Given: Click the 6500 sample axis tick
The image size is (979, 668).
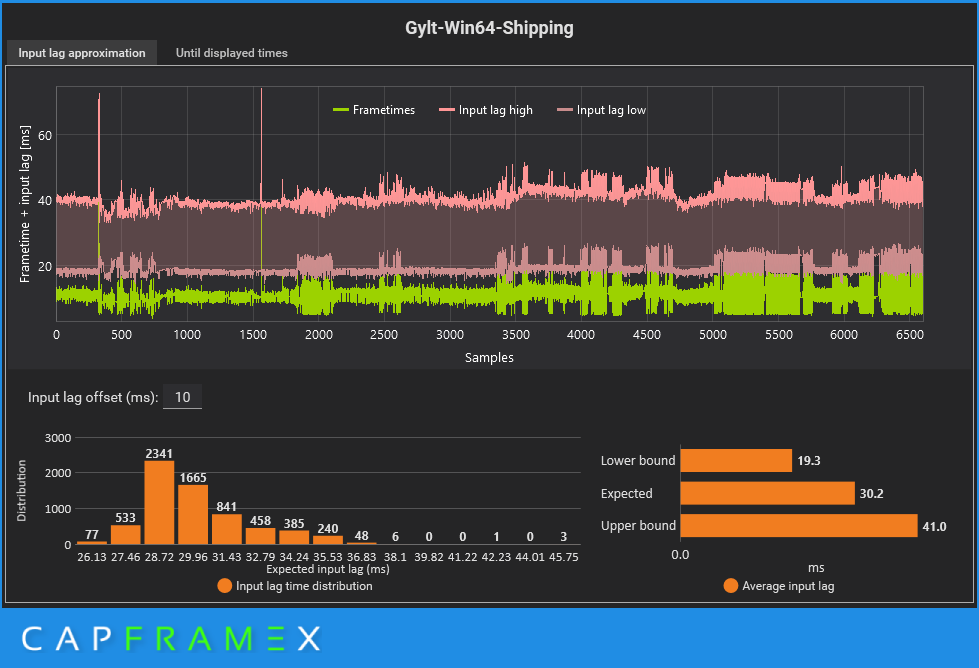Looking at the screenshot, I should tap(910, 335).
